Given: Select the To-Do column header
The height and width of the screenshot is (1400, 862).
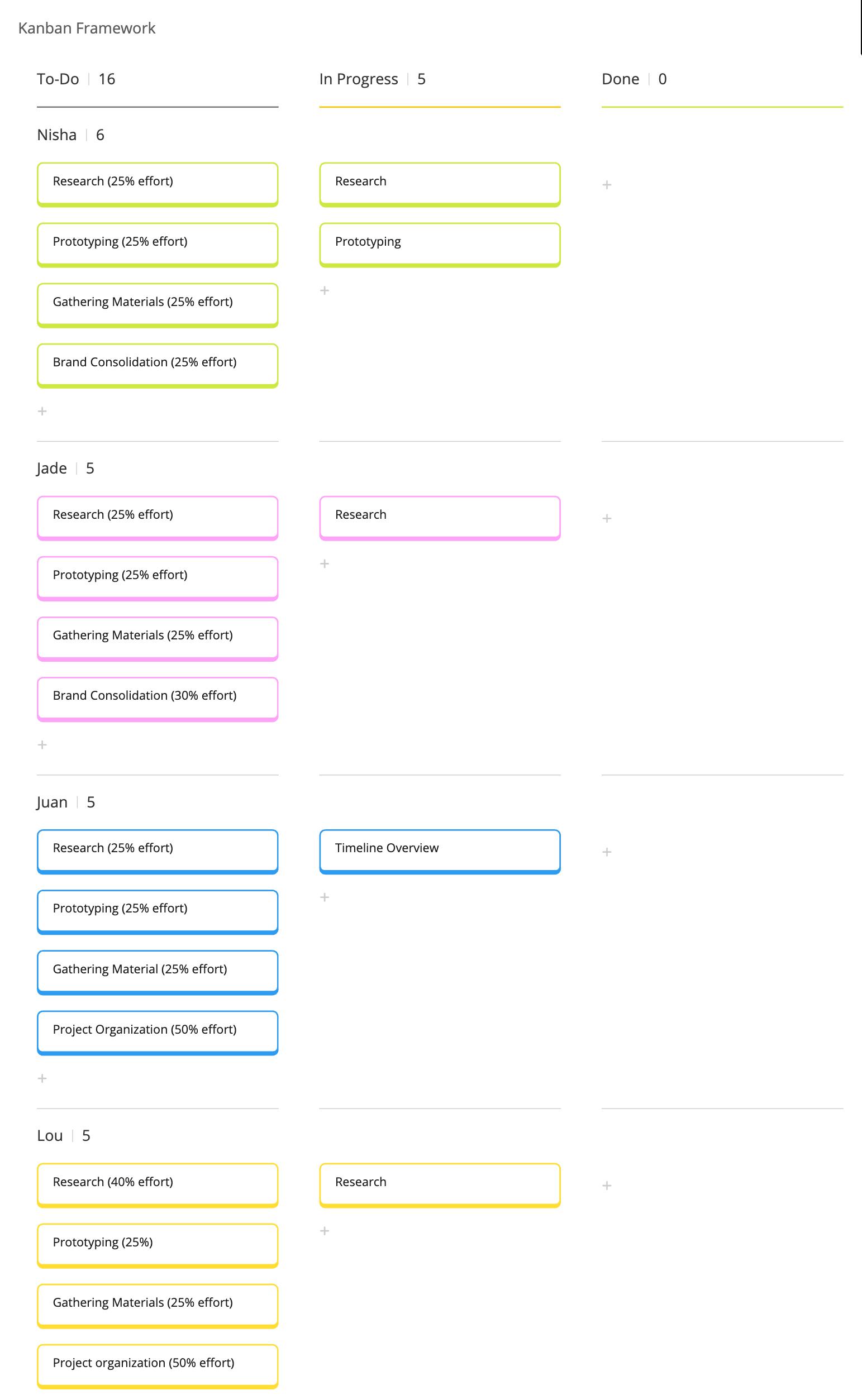Looking at the screenshot, I should click(58, 79).
